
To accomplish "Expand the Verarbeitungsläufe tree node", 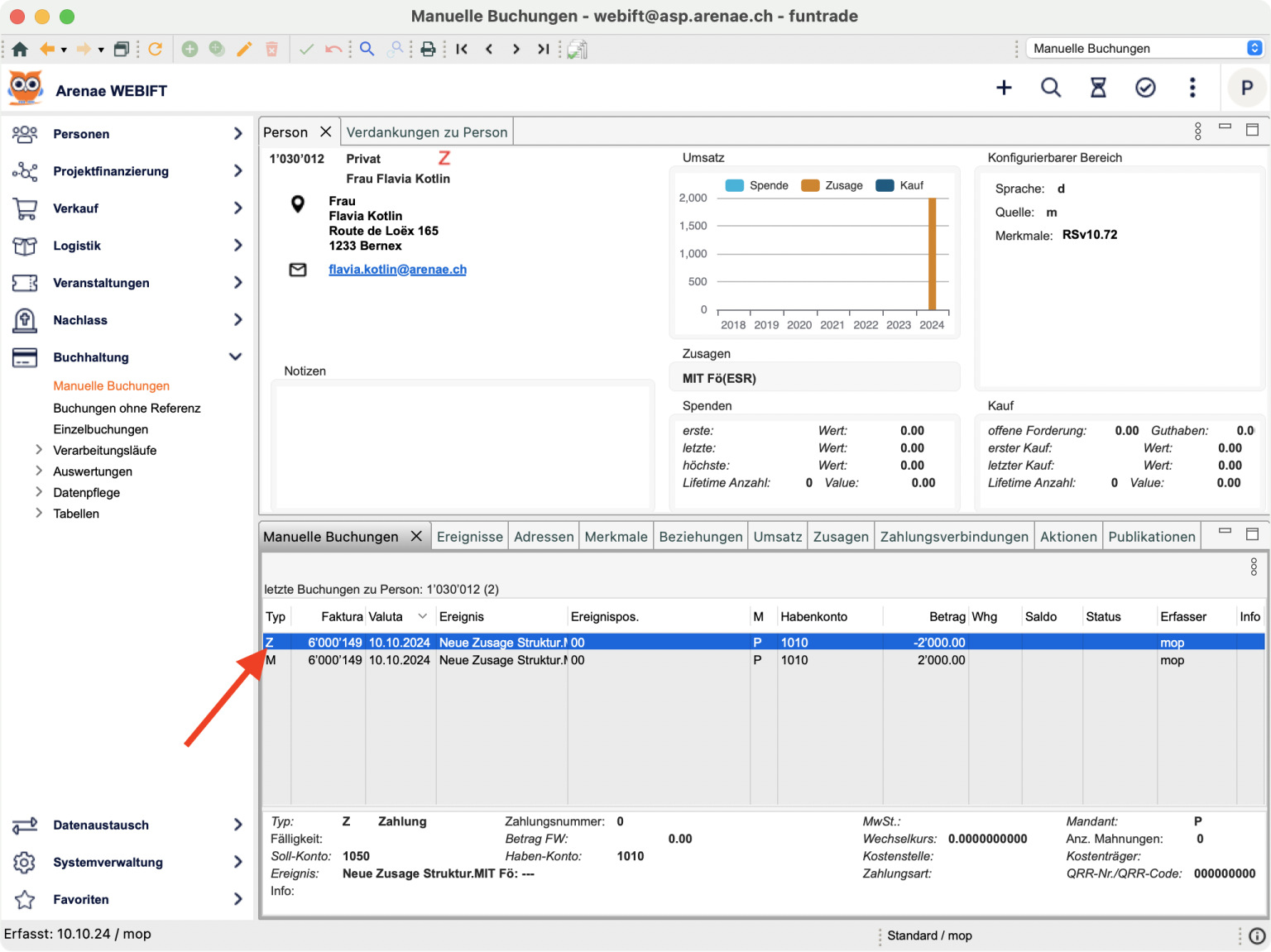I will coord(39,450).
